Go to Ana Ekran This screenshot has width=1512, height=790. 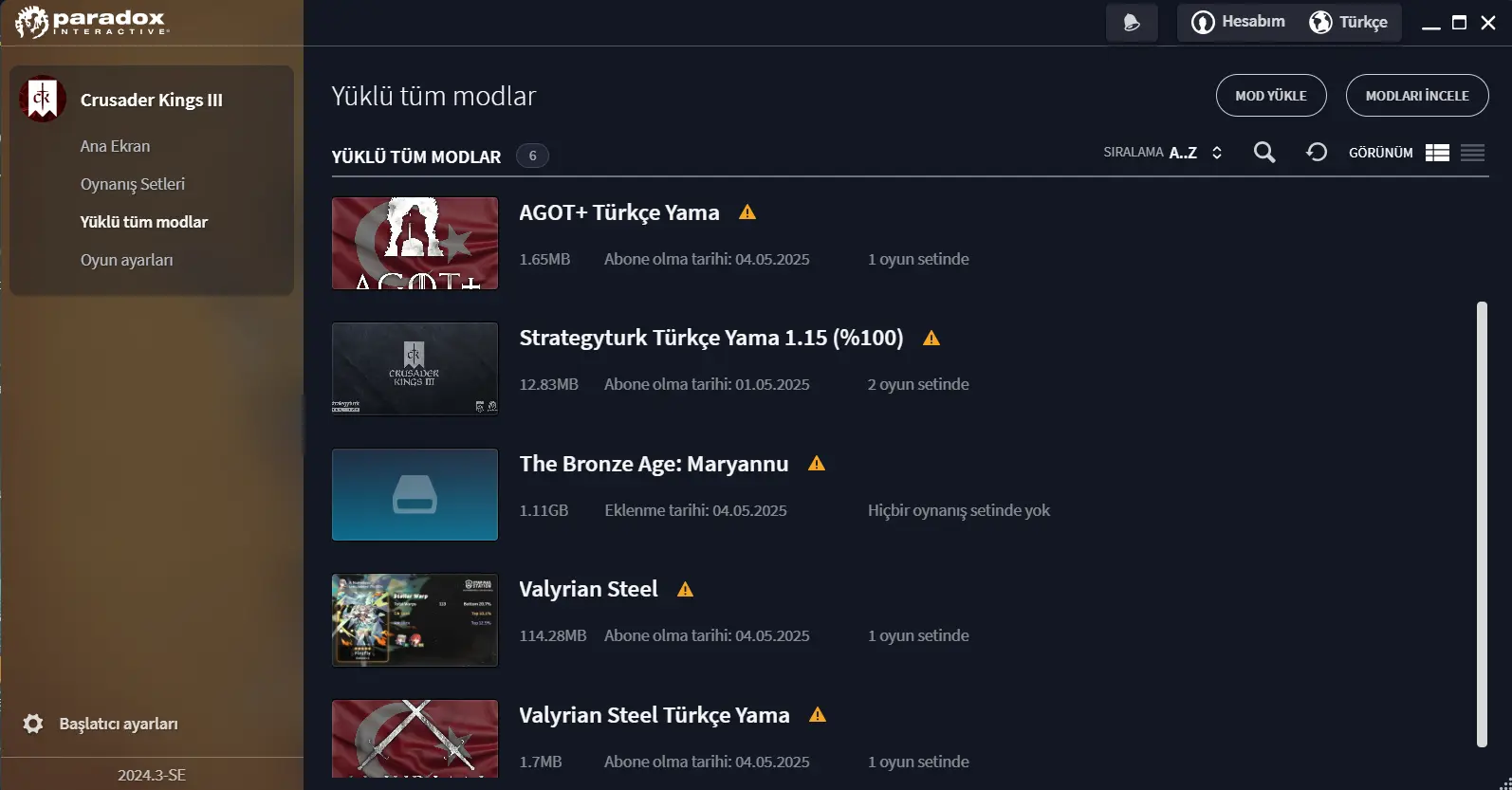point(115,146)
